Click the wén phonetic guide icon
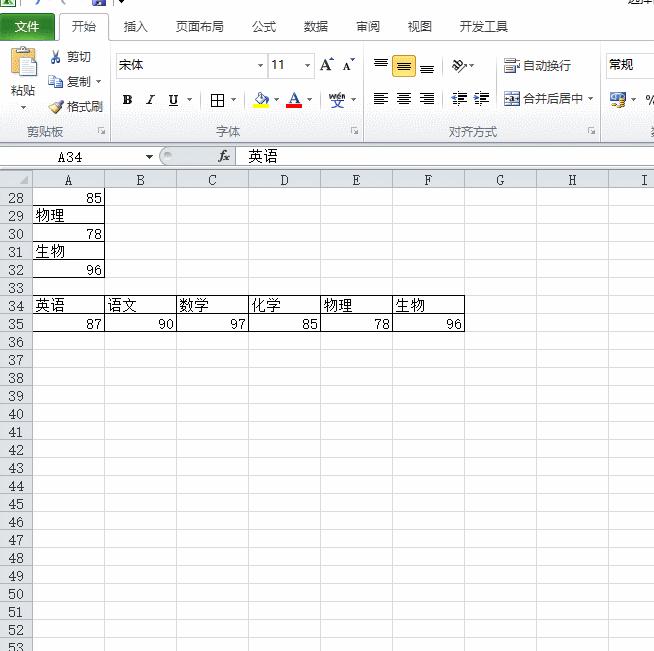Screen dimensions: 654x651 click(x=337, y=100)
